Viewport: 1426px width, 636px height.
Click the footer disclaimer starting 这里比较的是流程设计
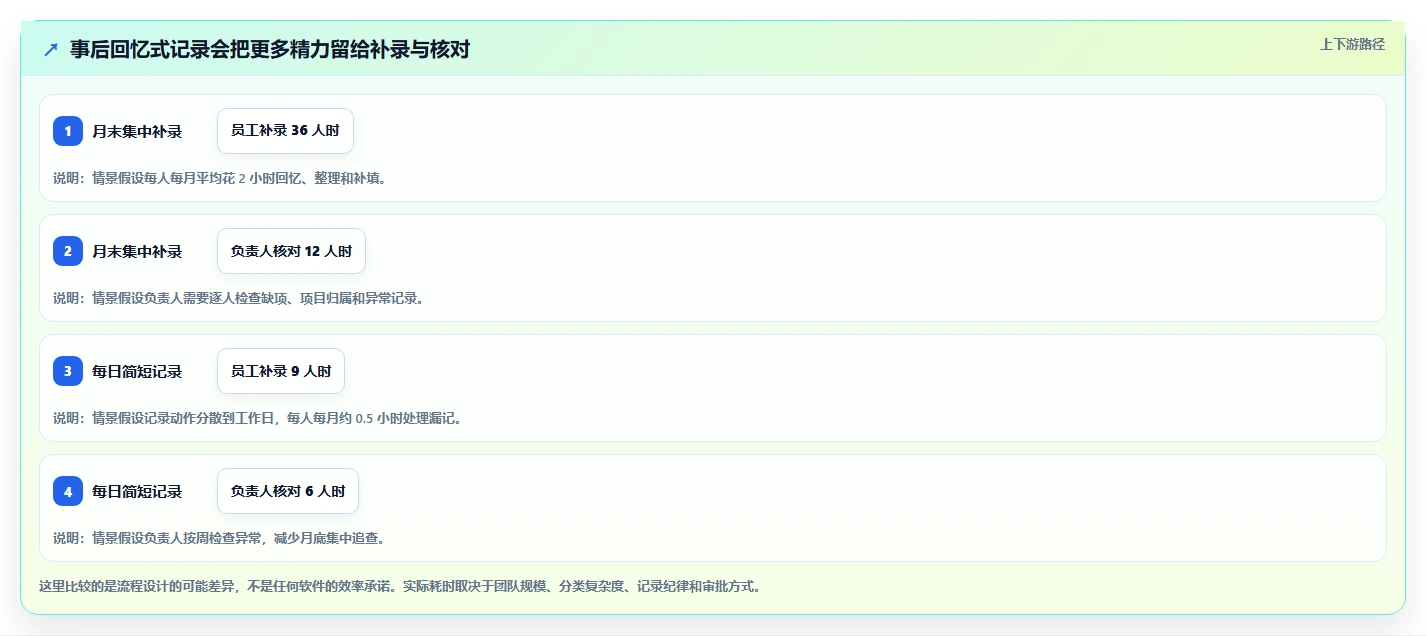pos(400,586)
